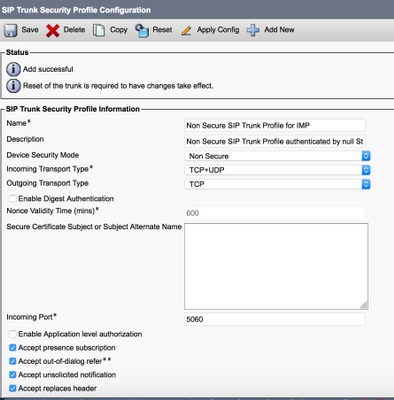Click the info icon beside Add successful
Image resolution: width=394 pixels, height=400 pixels.
(13, 69)
